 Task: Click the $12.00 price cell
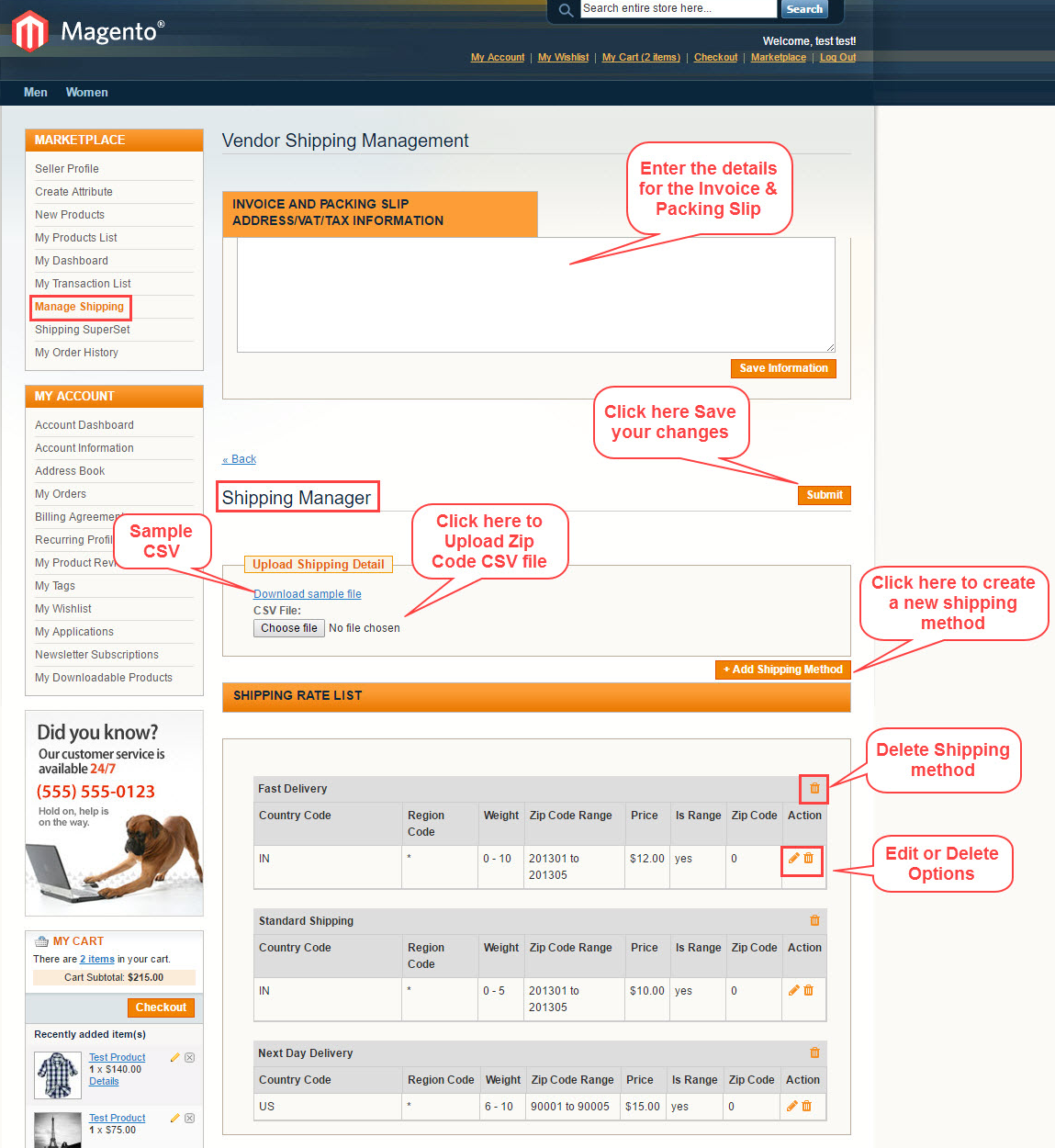(x=646, y=867)
